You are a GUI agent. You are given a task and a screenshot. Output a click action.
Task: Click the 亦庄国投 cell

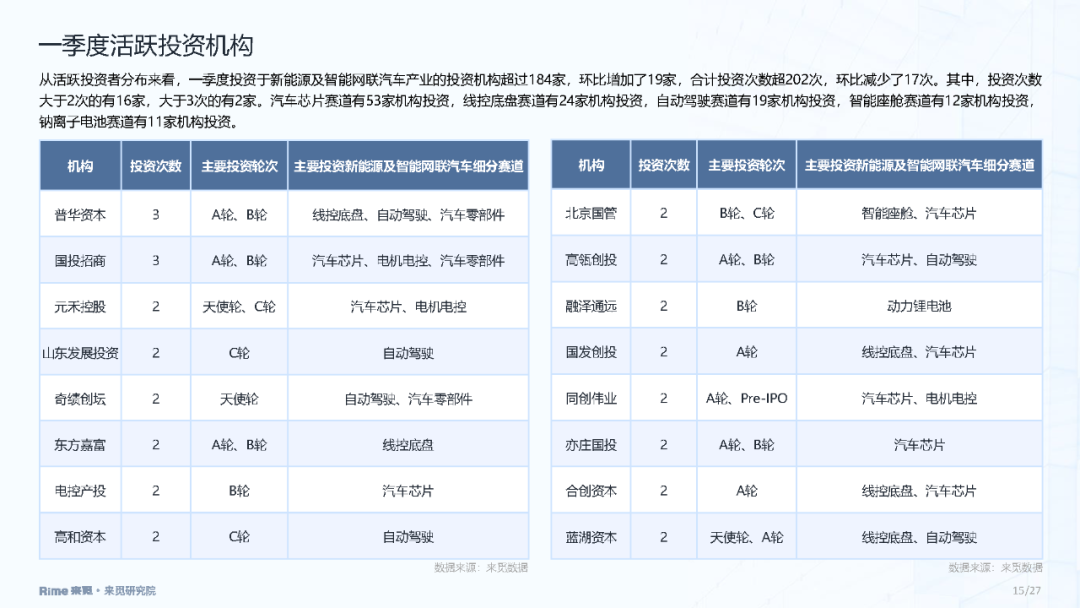pos(591,445)
